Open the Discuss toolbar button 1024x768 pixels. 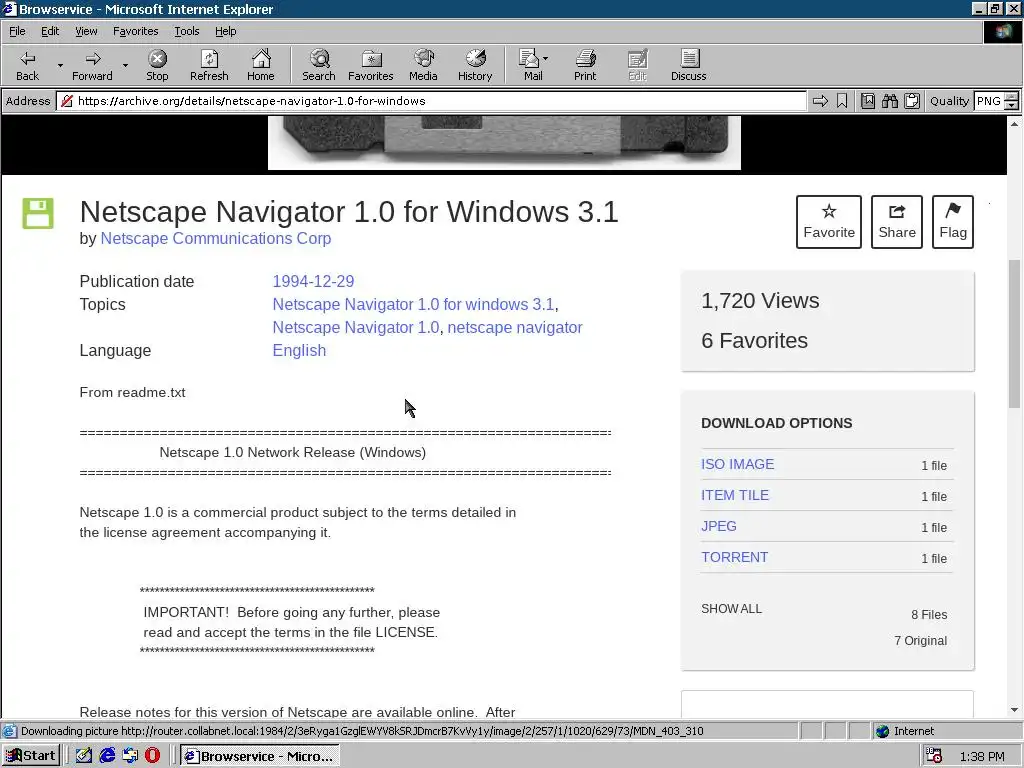point(688,65)
